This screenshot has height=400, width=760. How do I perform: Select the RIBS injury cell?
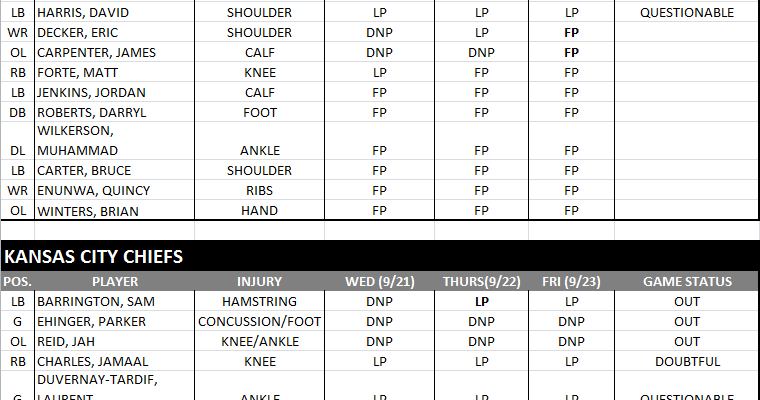259,190
